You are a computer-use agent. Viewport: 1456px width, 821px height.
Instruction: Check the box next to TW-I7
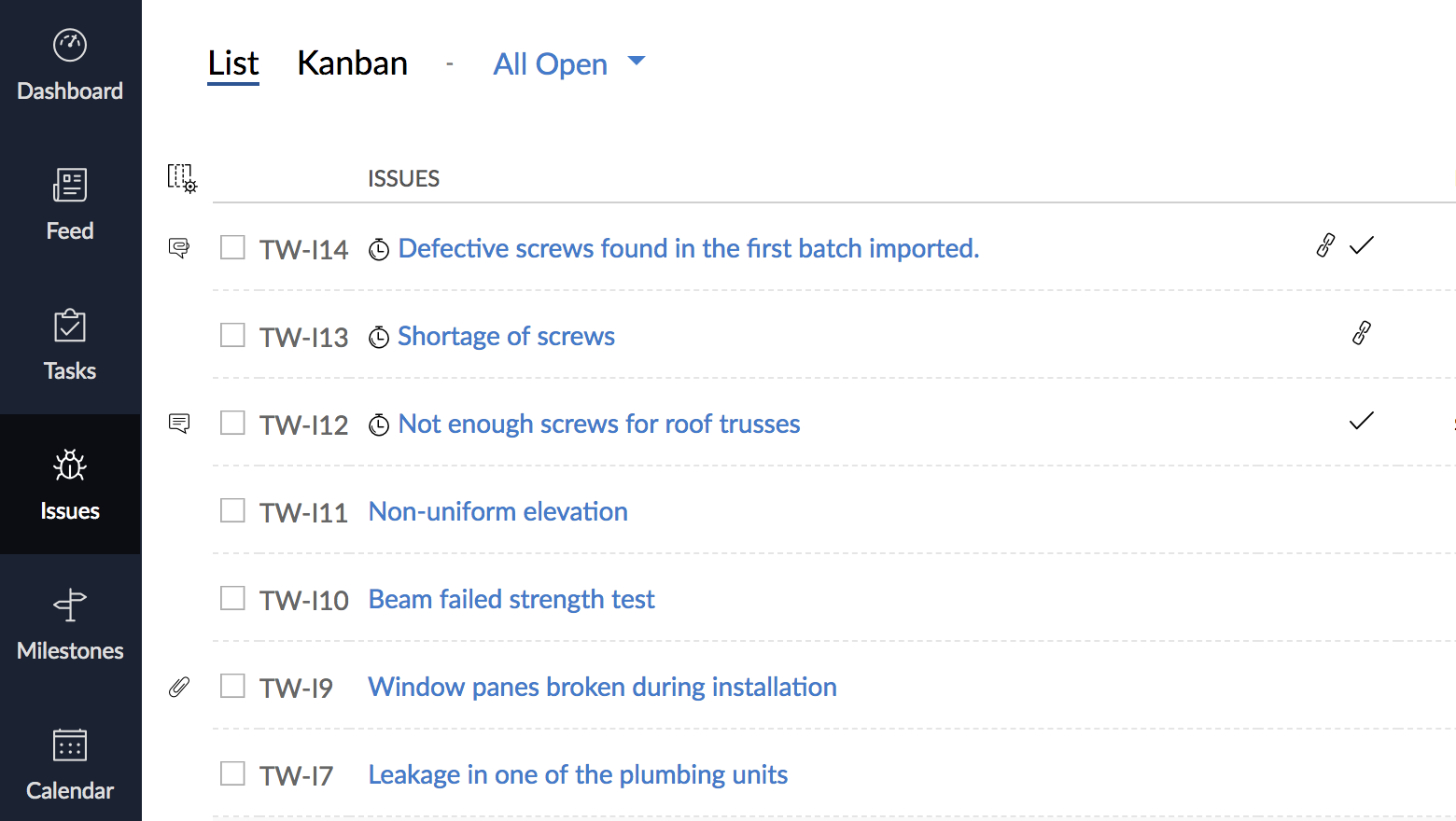pyautogui.click(x=232, y=773)
